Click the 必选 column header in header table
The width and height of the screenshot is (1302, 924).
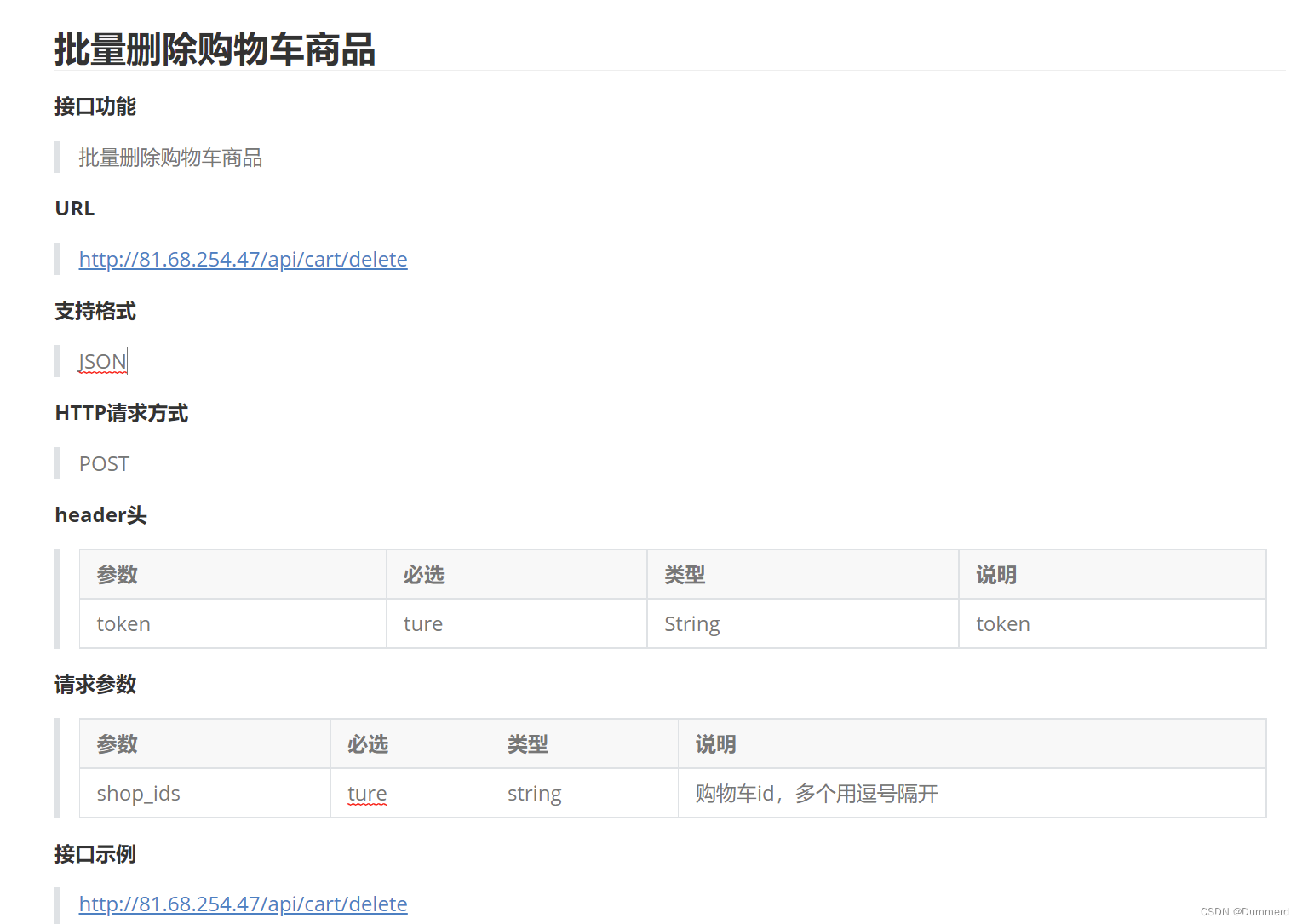422,574
